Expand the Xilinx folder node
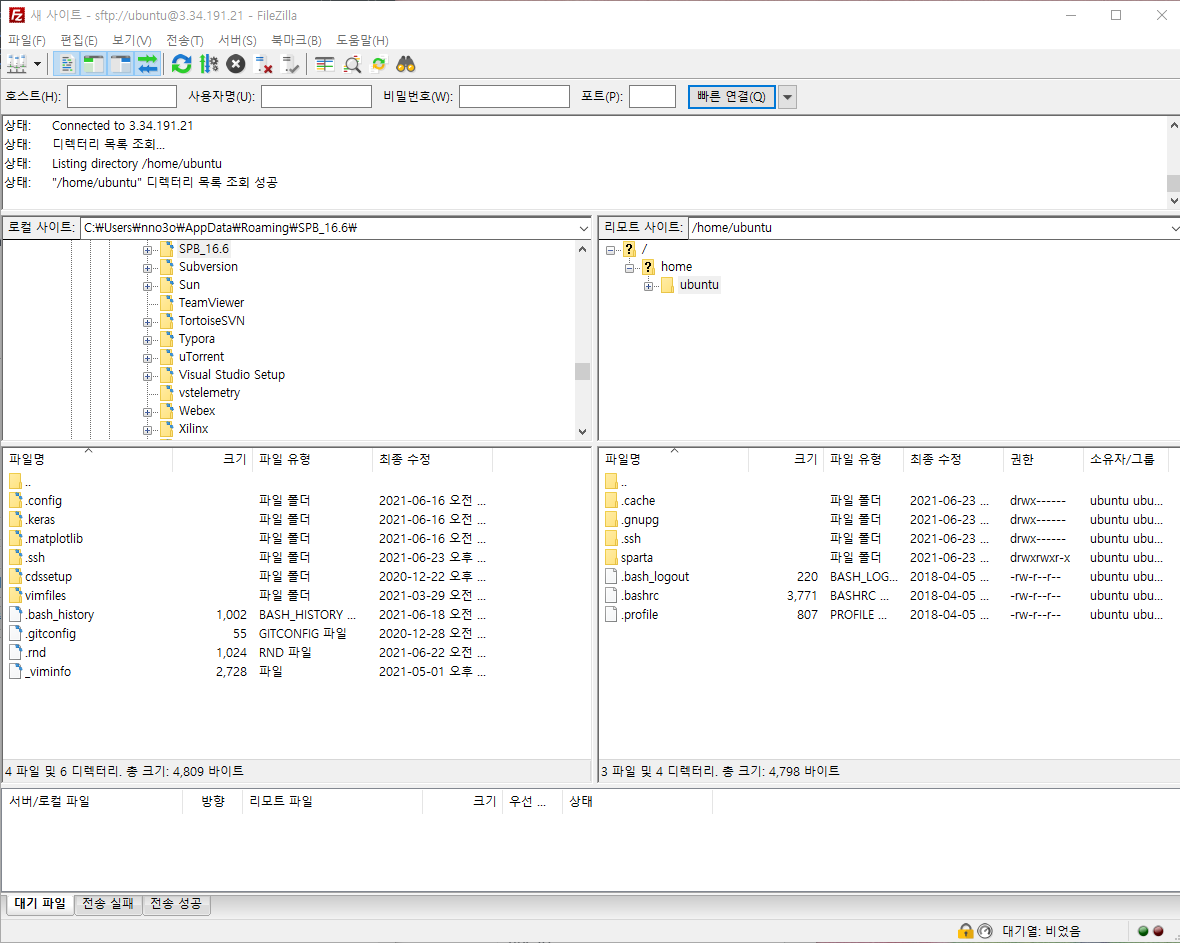 coord(147,430)
